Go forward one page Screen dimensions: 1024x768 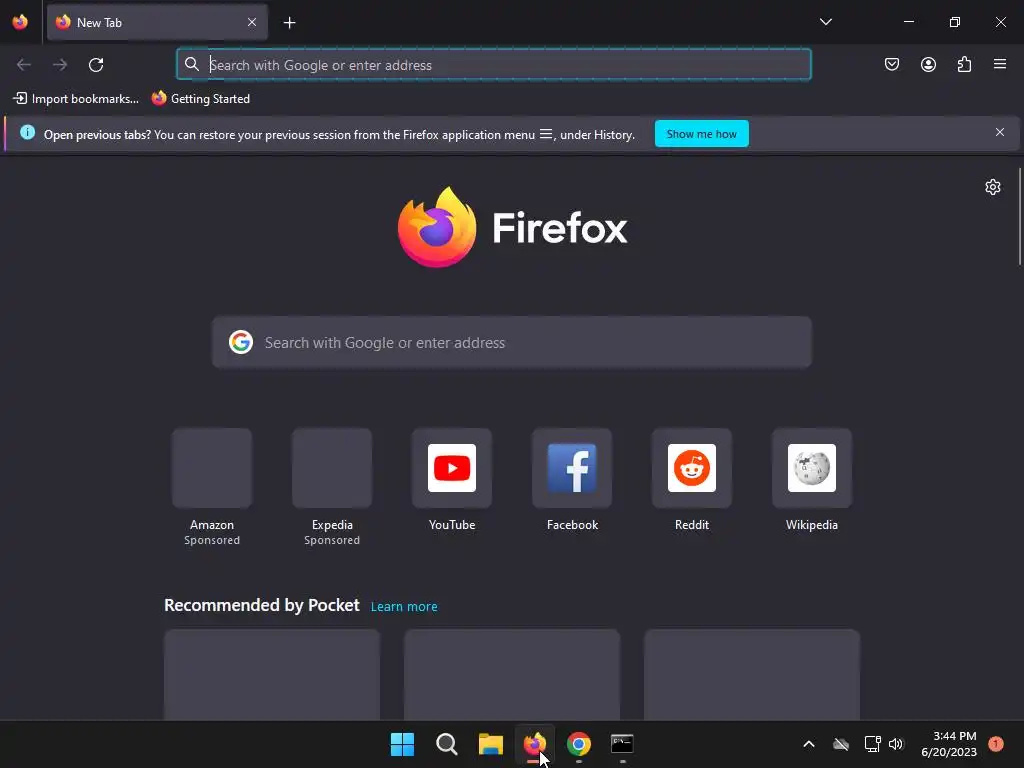point(60,65)
